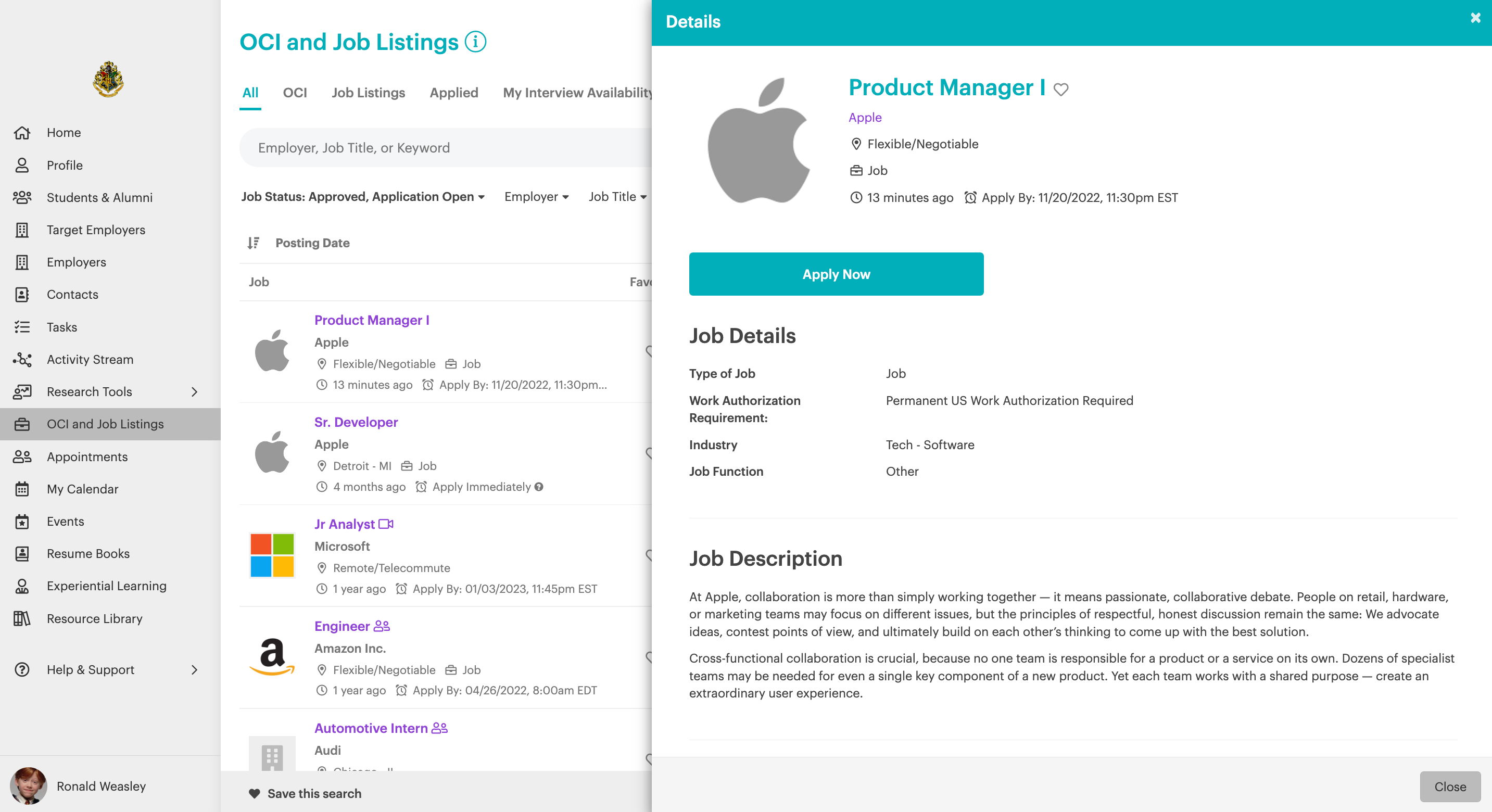
Task: Click the Job column header
Action: coord(259,282)
